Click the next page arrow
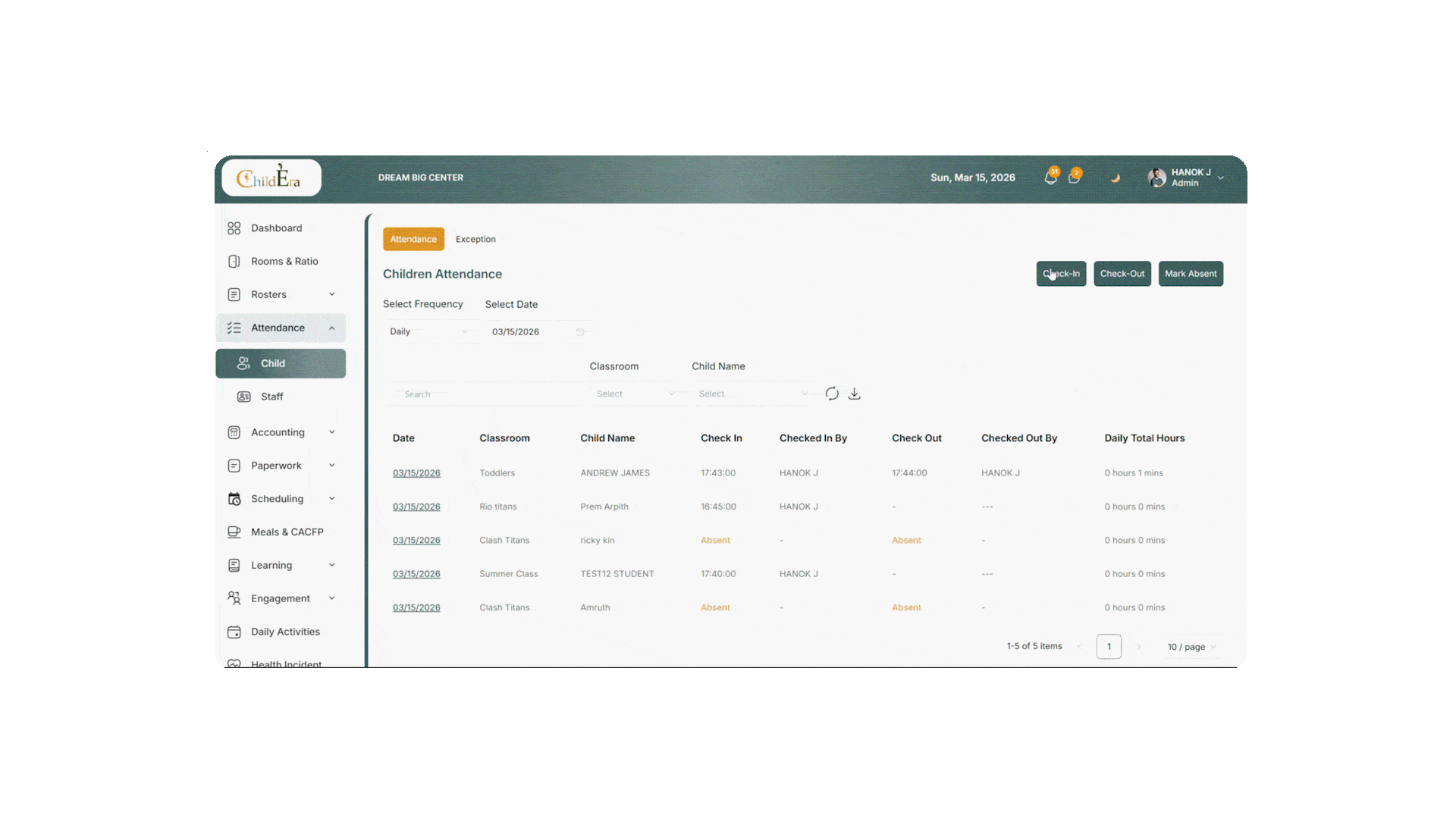This screenshot has width=1456, height=819. click(1138, 647)
